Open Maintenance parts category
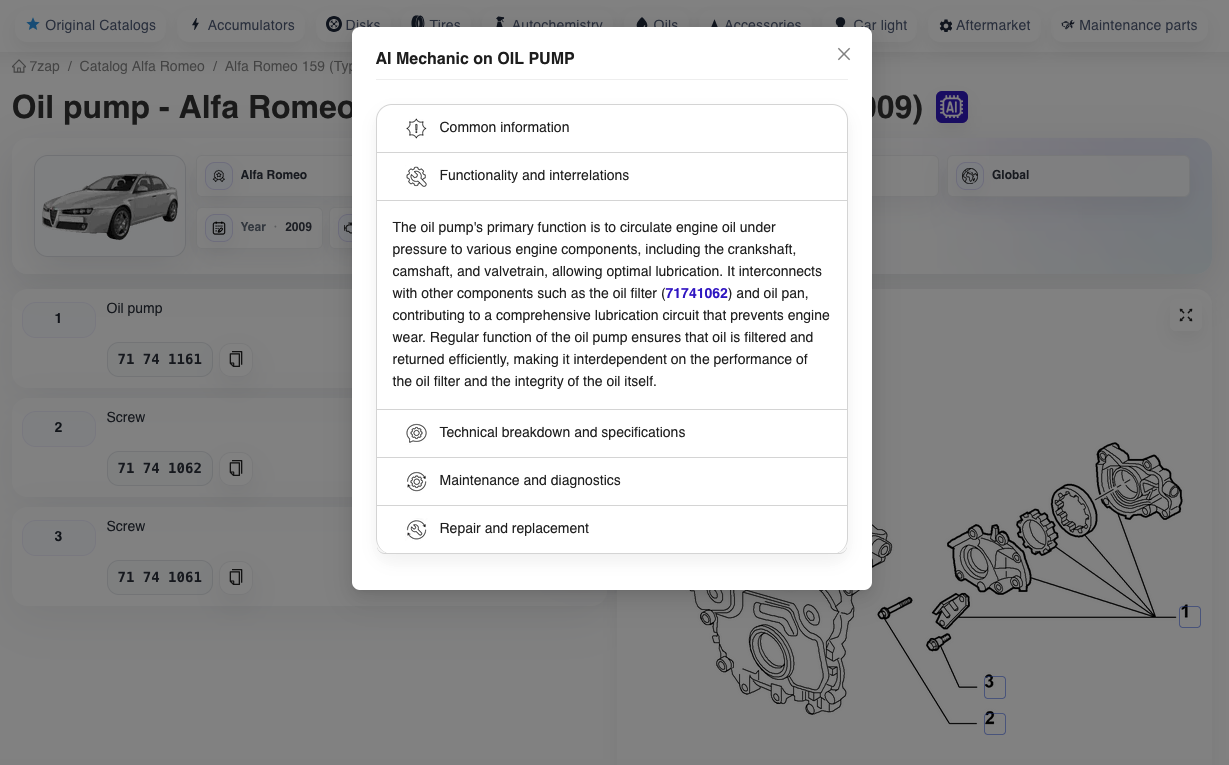This screenshot has width=1229, height=765. click(x=1129, y=25)
